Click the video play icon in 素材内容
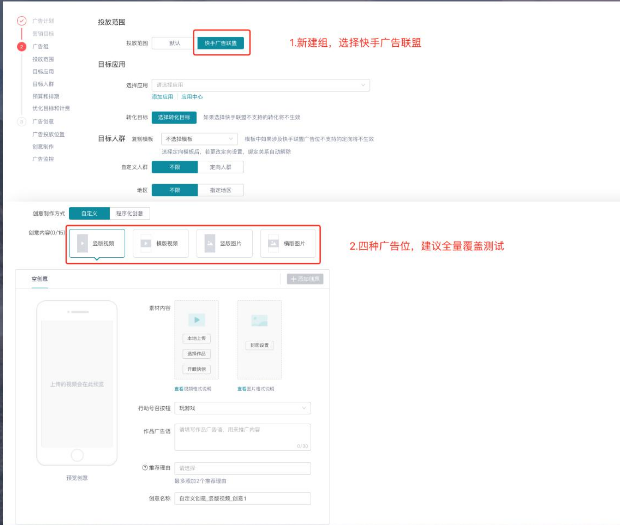Image resolution: width=620 pixels, height=525 pixels. (196, 320)
